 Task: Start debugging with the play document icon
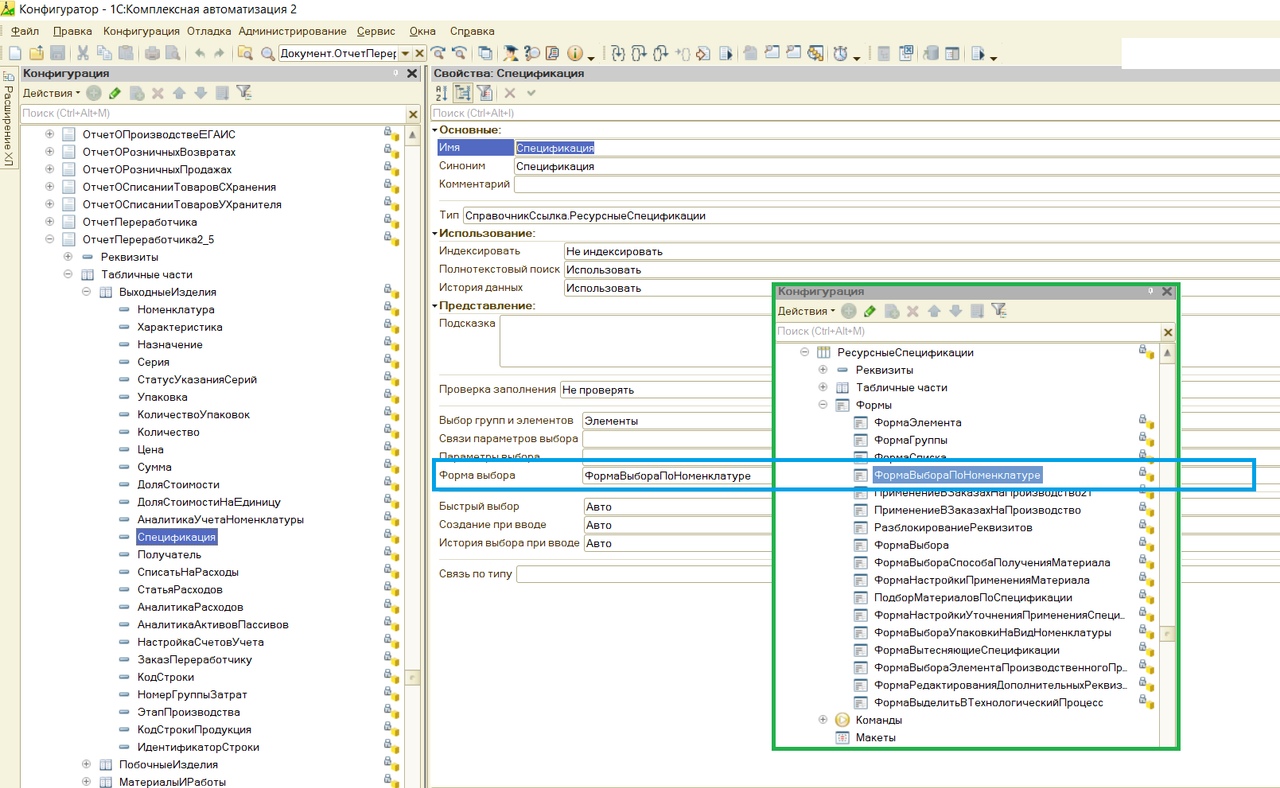point(726,53)
